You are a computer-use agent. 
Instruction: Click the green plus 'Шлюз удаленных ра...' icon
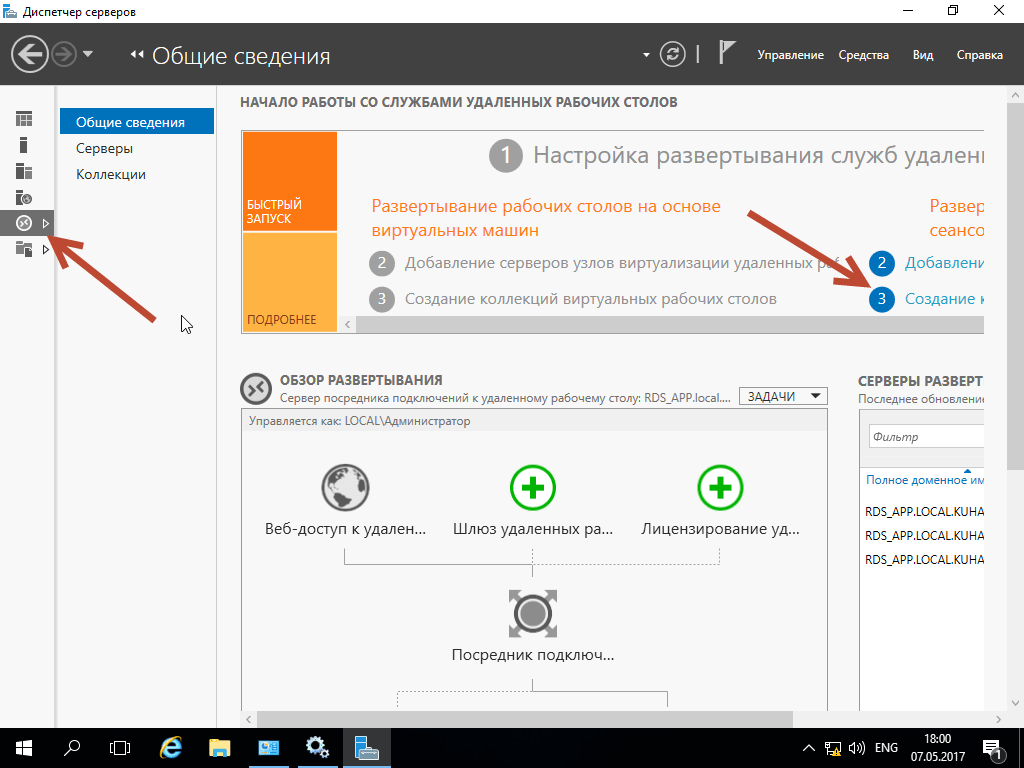(532, 488)
